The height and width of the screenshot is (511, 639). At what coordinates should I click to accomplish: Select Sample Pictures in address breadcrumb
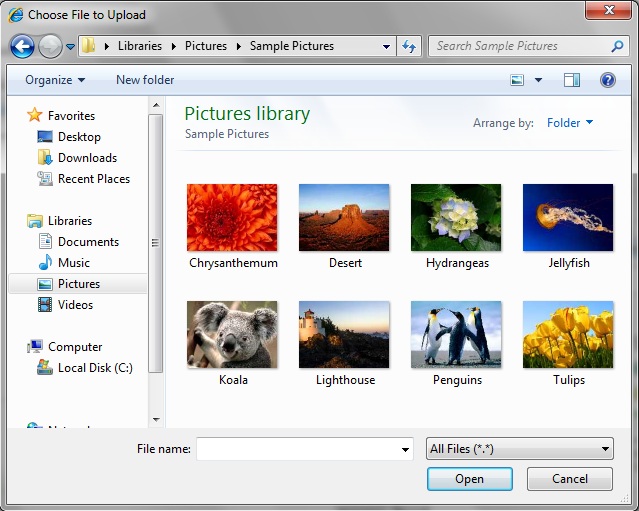[x=292, y=46]
